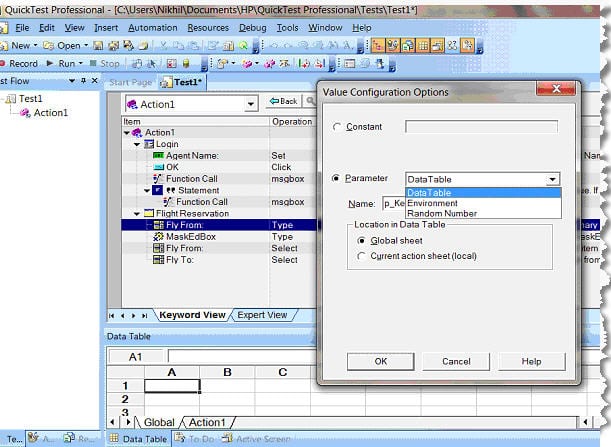Screen dimensions: 611x447
Task: Click the pink double-blocks toolbar icon
Action: click(270, 63)
